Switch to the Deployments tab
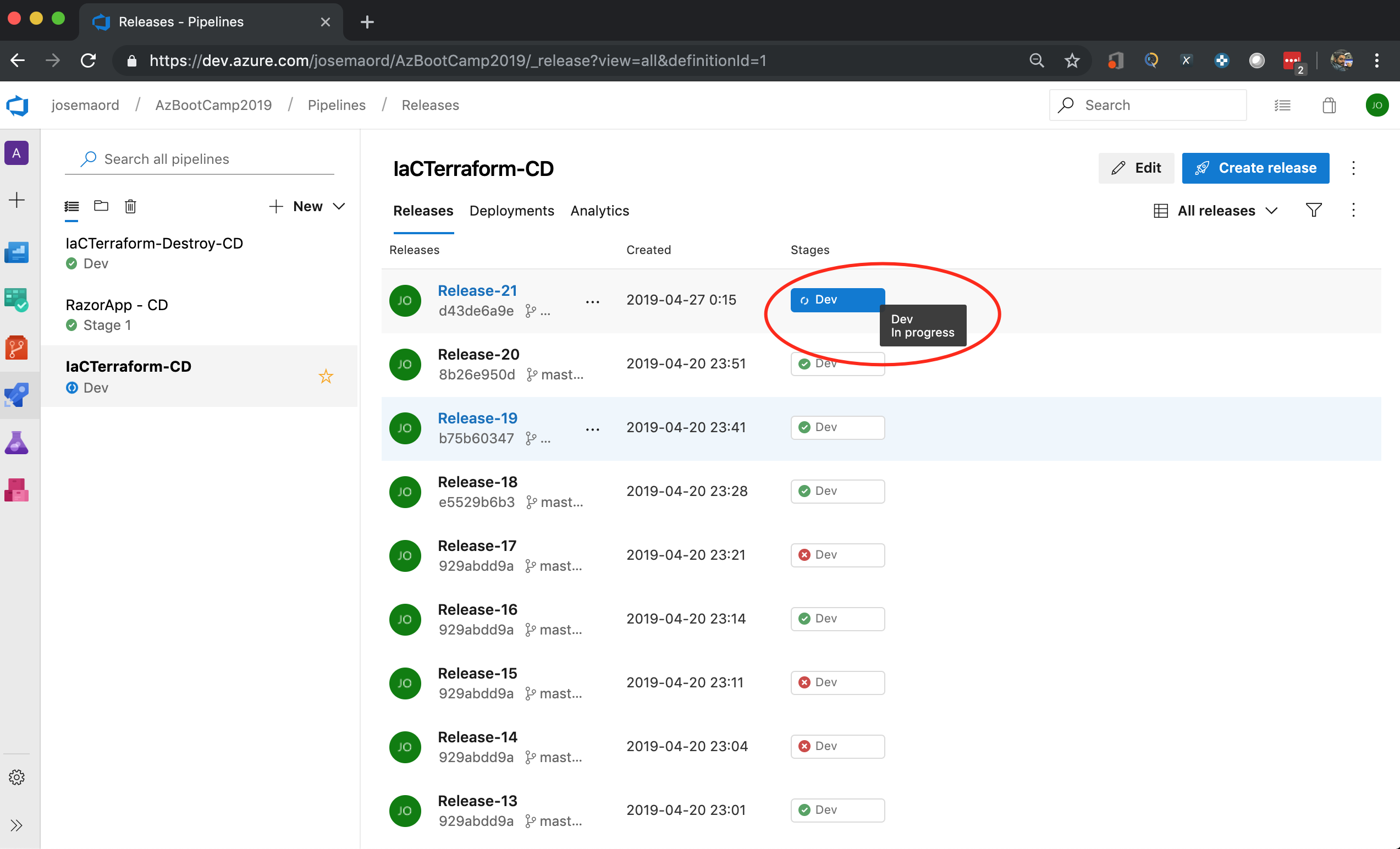Viewport: 1400px width, 849px height. [x=511, y=211]
